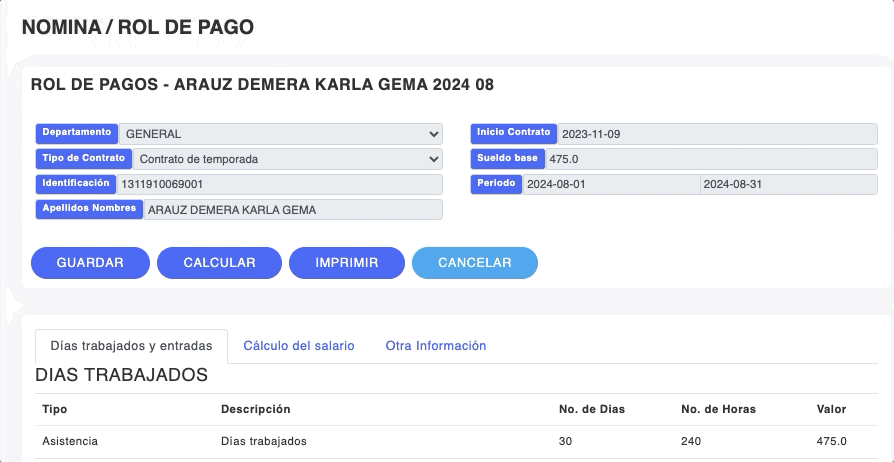Screen dimensions: 894x462
Task: Click the Periodo end date 2024-08-31
Action: (788, 185)
